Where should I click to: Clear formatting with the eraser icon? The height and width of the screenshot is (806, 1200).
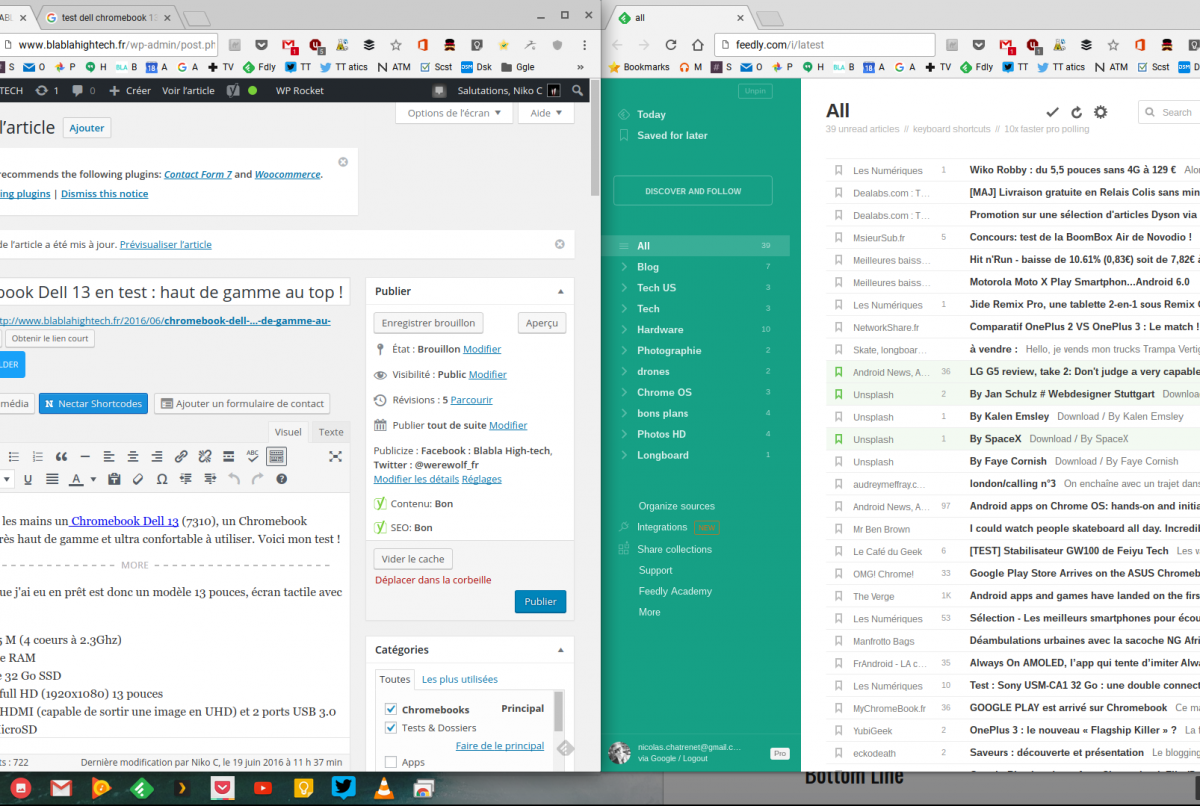click(138, 479)
